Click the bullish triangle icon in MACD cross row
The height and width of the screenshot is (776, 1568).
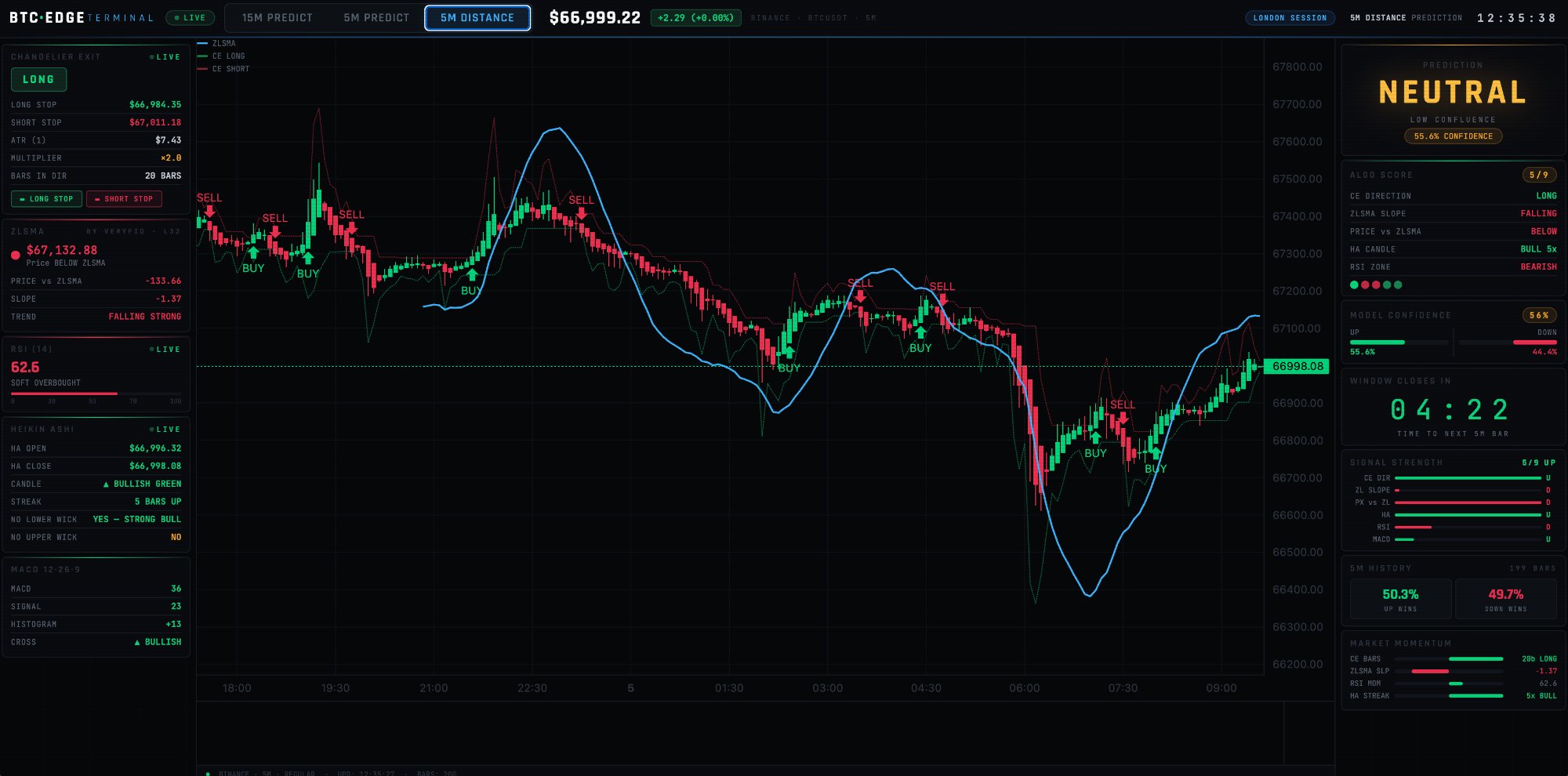(137, 643)
